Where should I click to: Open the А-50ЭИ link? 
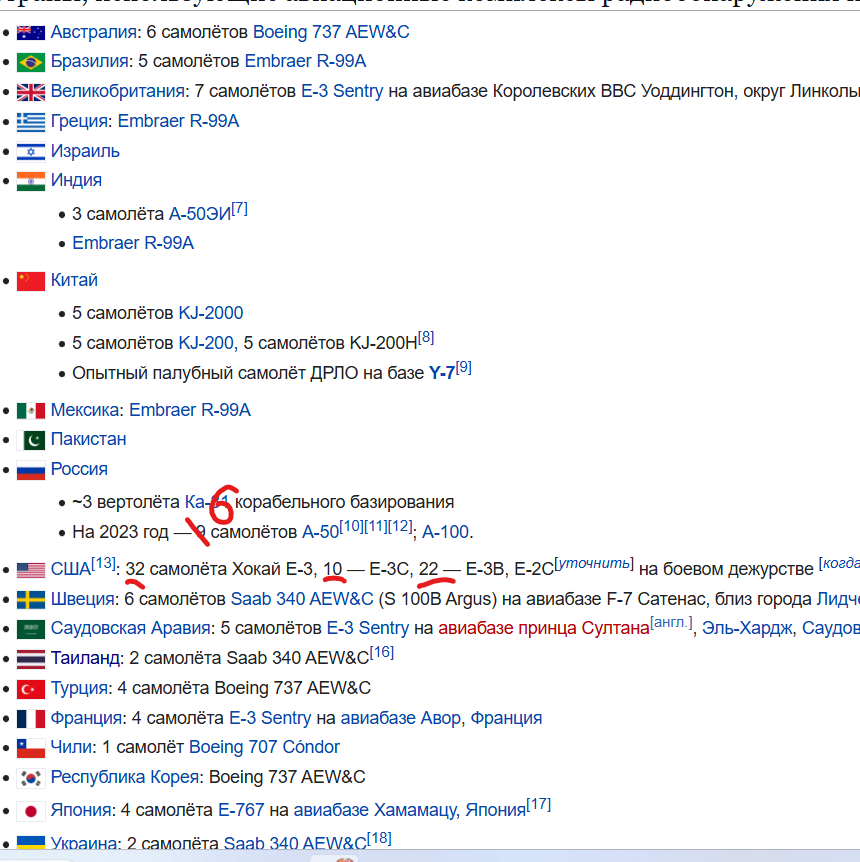[x=200, y=214]
